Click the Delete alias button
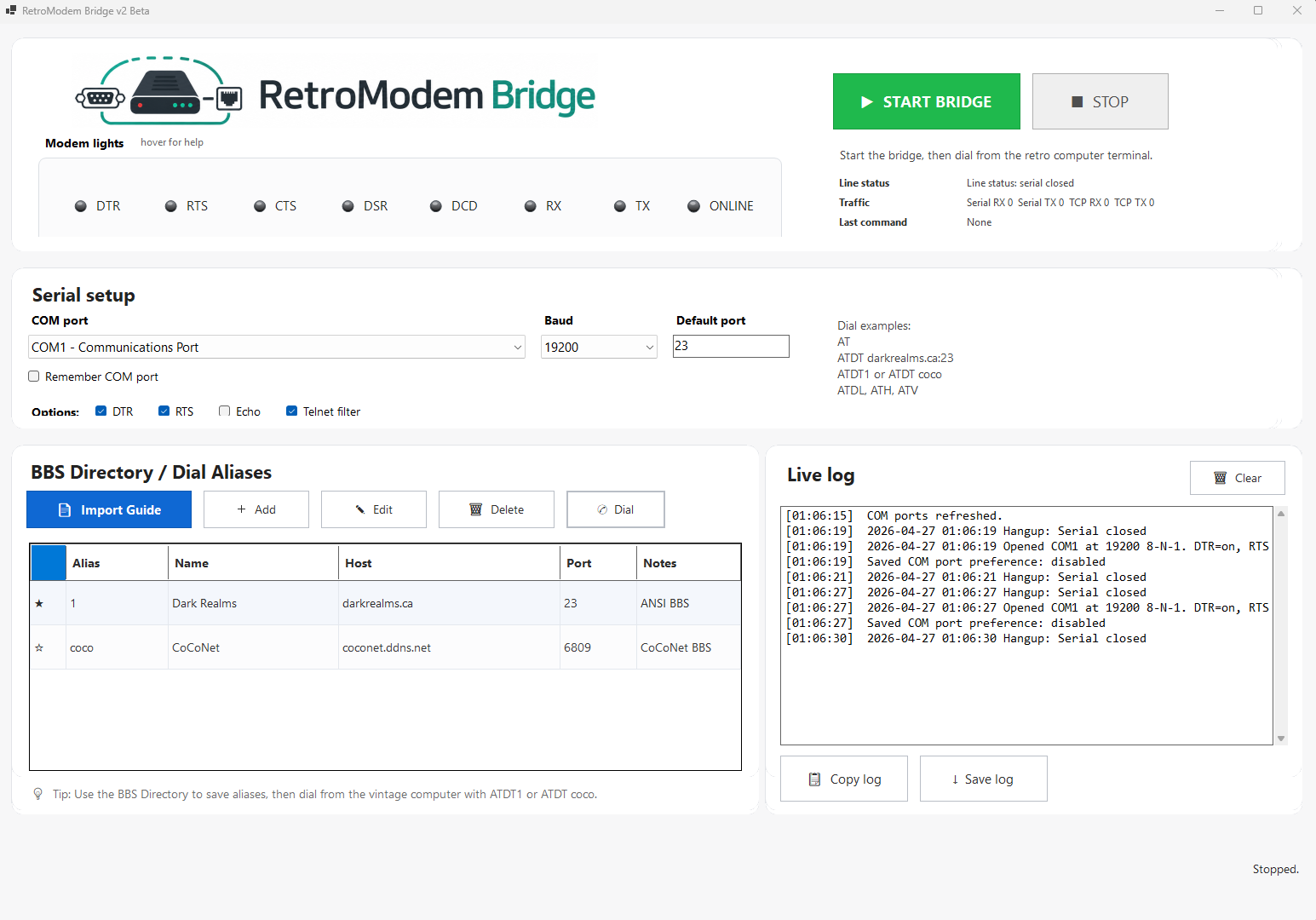Screen dimensions: 1316x920 [x=497, y=509]
